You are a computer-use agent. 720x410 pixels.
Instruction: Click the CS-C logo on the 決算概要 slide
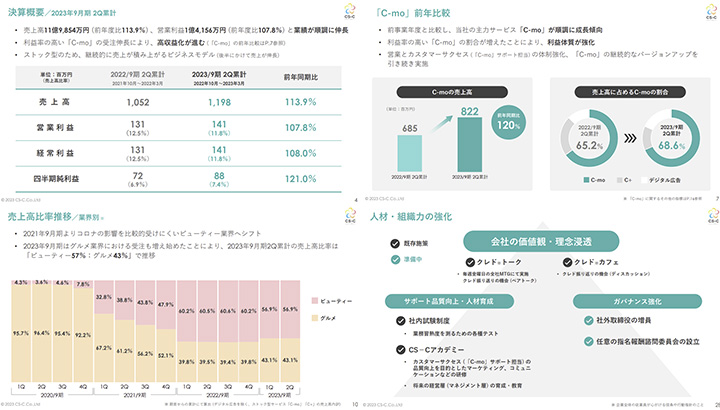(x=349, y=11)
